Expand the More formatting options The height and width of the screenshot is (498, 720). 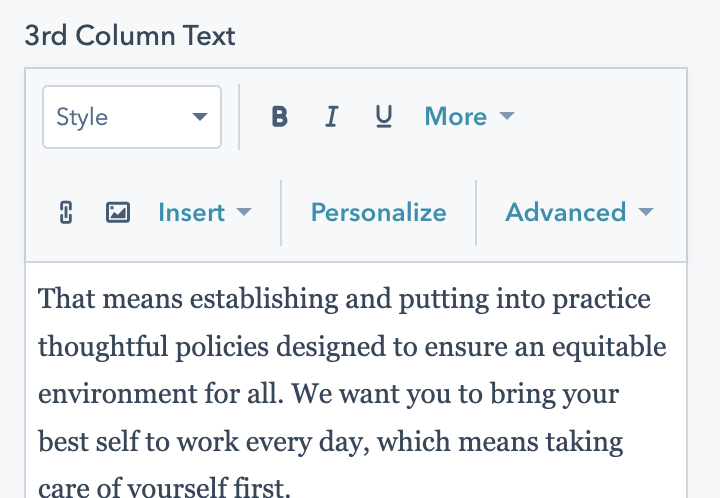[456, 117]
